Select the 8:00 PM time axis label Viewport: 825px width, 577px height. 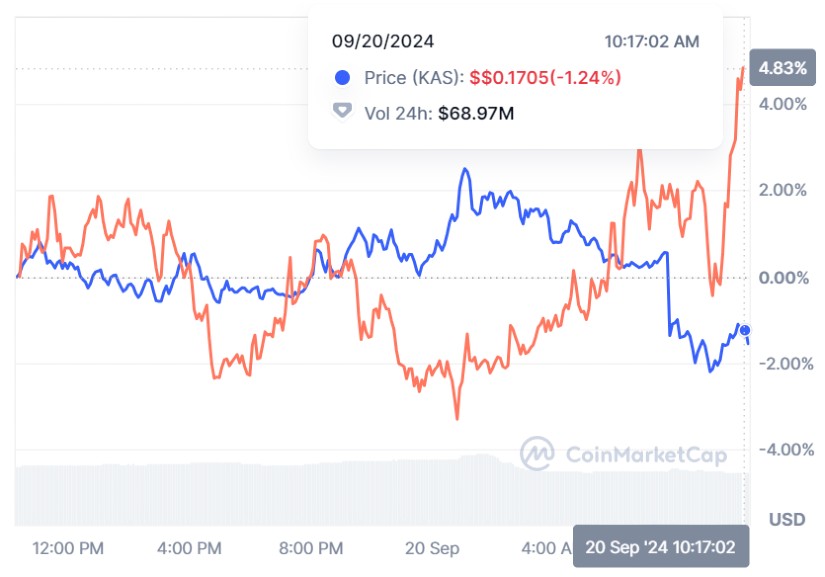tap(311, 548)
